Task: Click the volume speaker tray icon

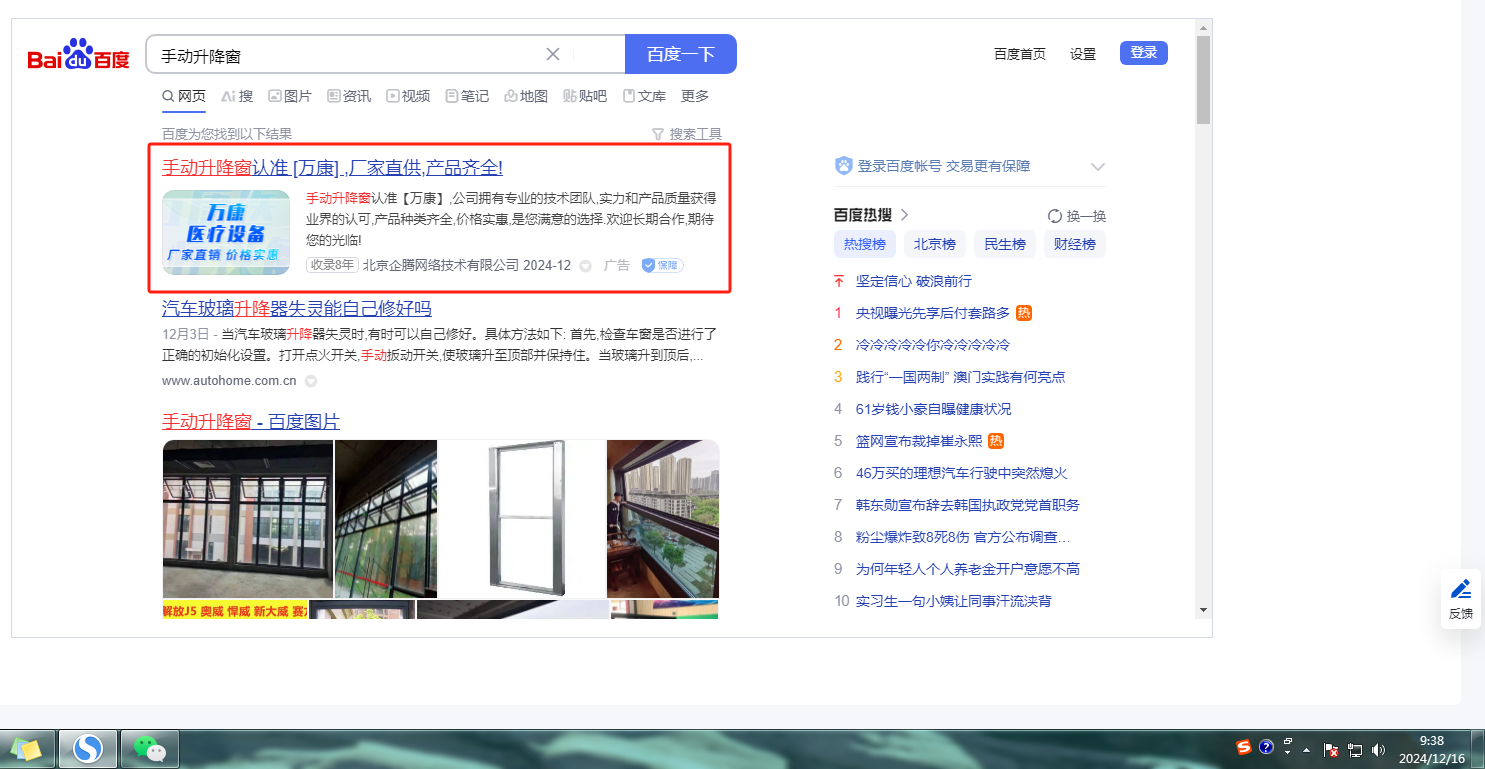Action: (1379, 749)
